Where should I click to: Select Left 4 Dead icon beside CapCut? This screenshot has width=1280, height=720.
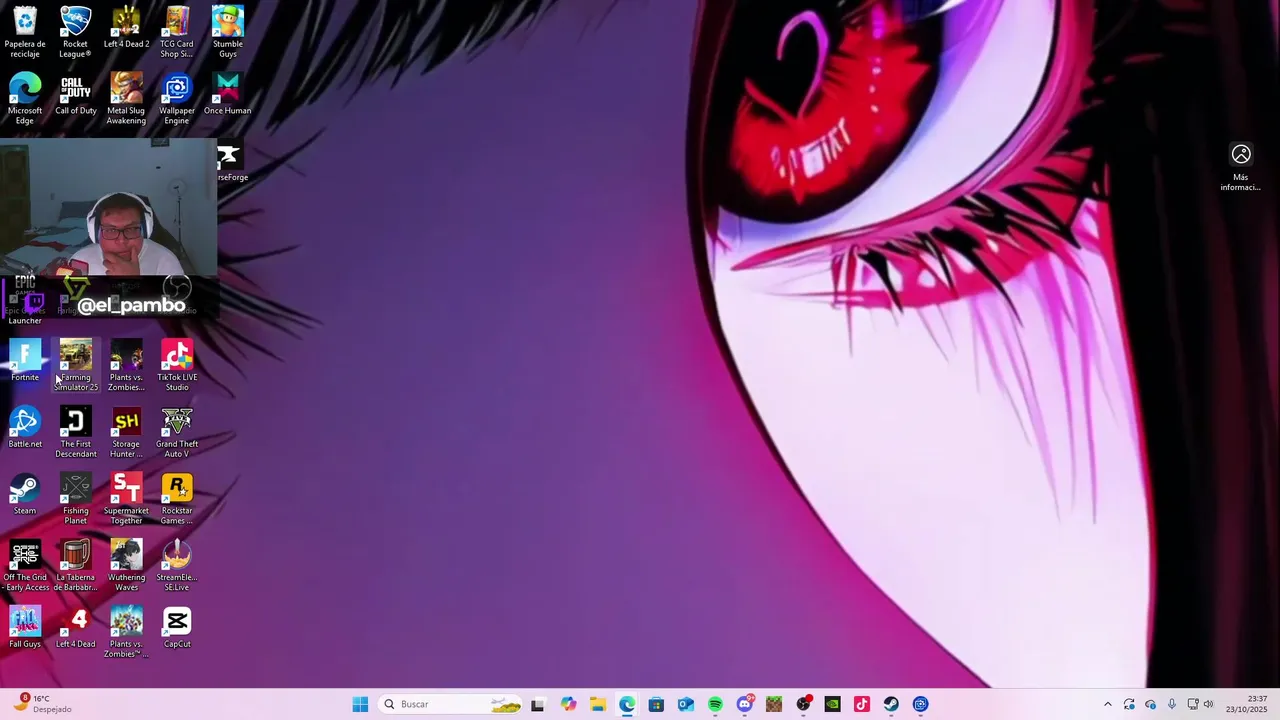tap(76, 628)
